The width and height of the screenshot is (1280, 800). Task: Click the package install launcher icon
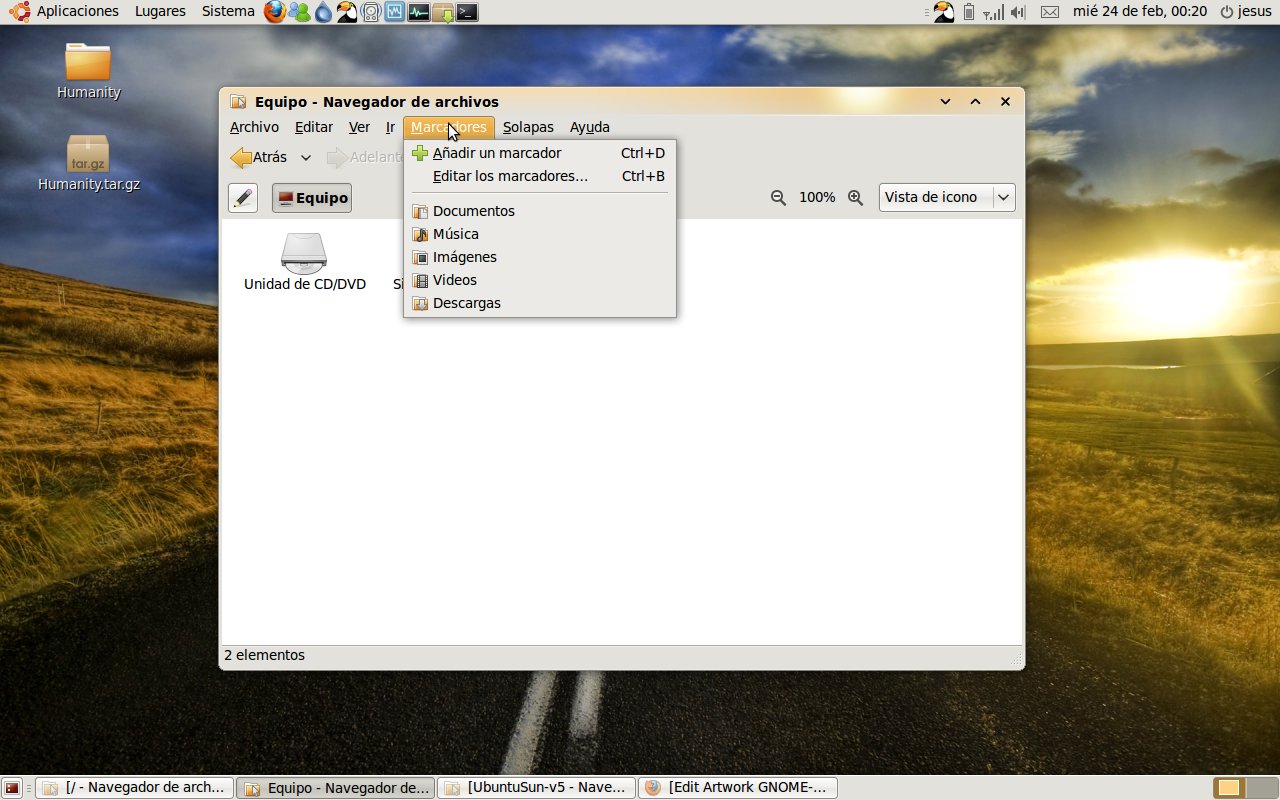442,12
